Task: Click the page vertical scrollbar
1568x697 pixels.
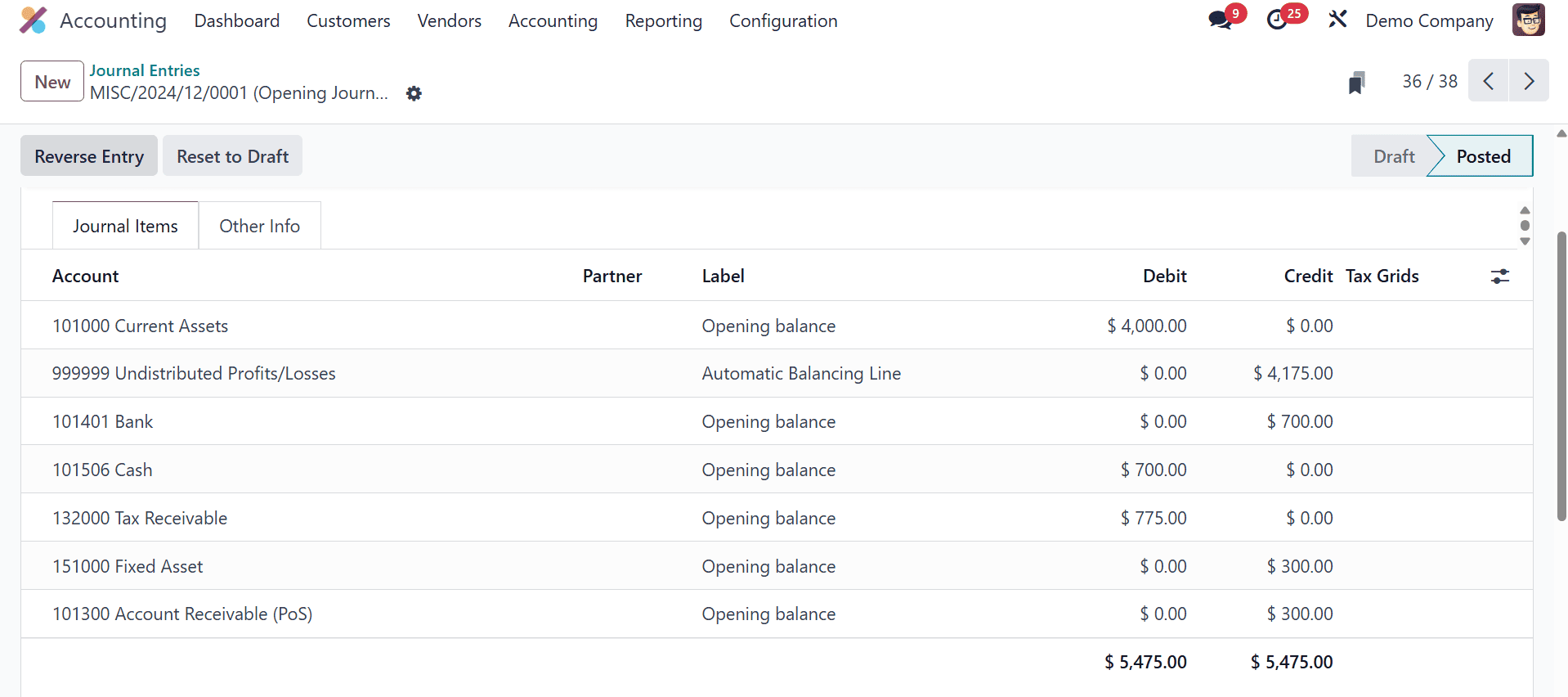Action: tap(1561, 376)
